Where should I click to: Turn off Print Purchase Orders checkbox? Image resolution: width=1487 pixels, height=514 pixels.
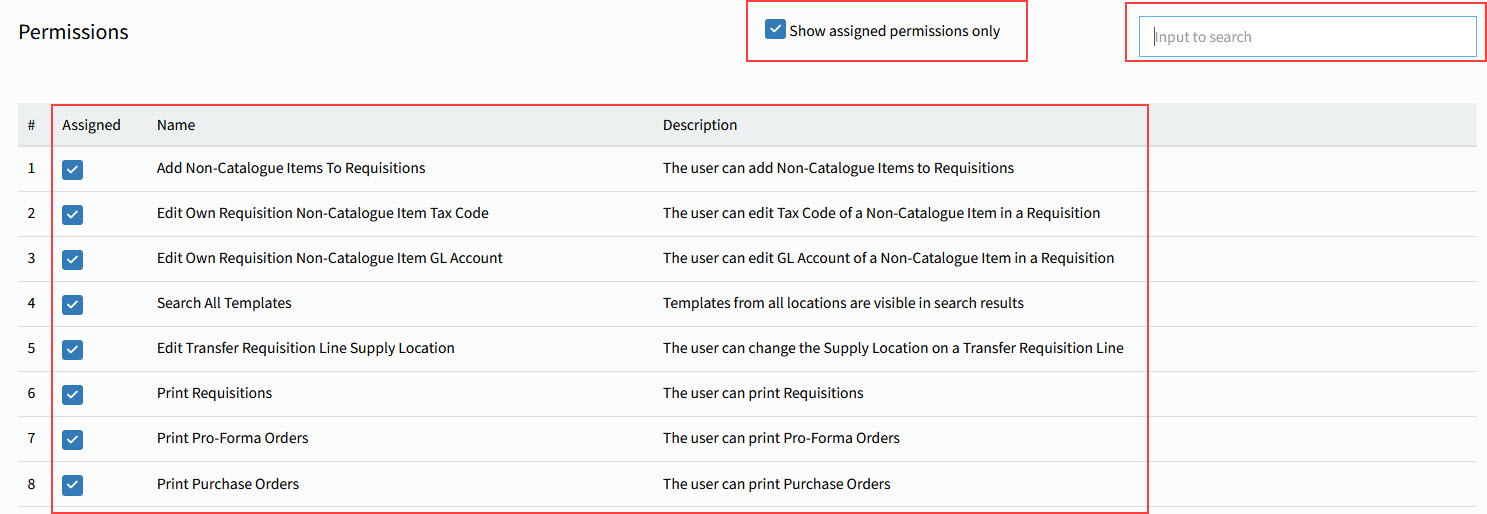point(72,485)
